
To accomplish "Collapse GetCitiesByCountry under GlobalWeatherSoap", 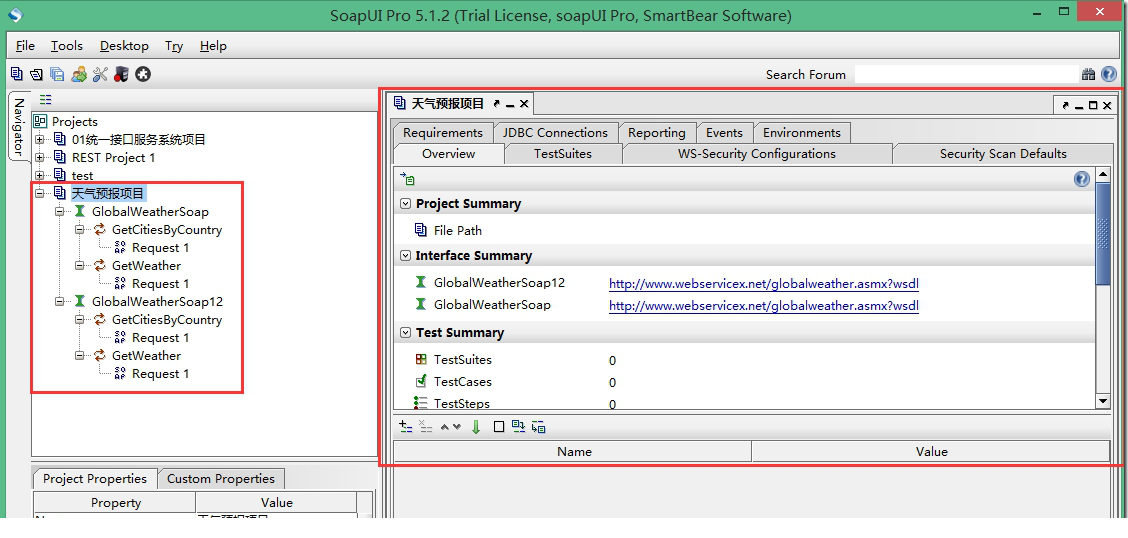I will (80, 229).
